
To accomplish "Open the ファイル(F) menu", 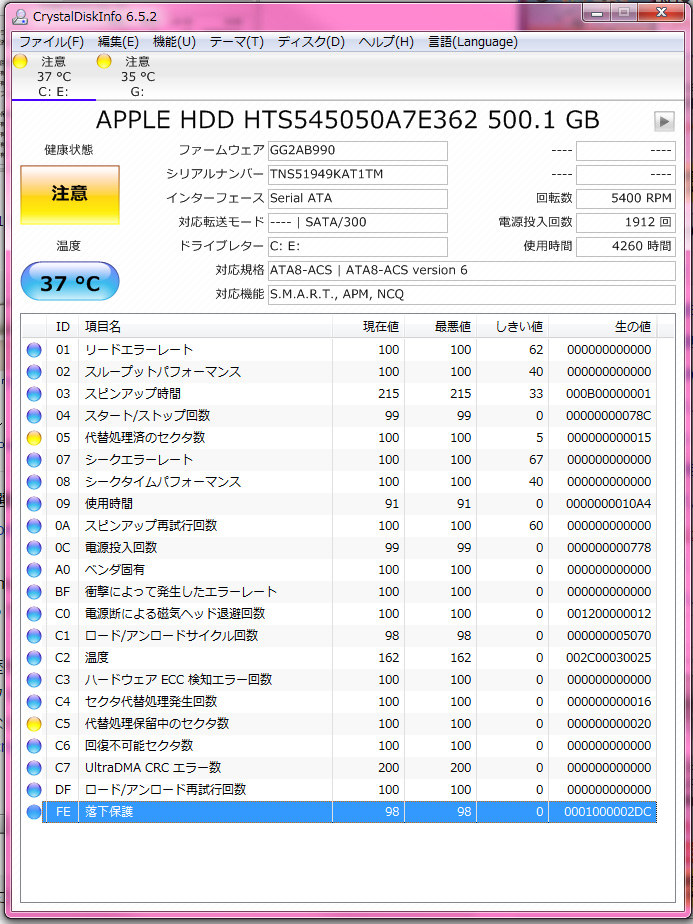I will pos(52,42).
